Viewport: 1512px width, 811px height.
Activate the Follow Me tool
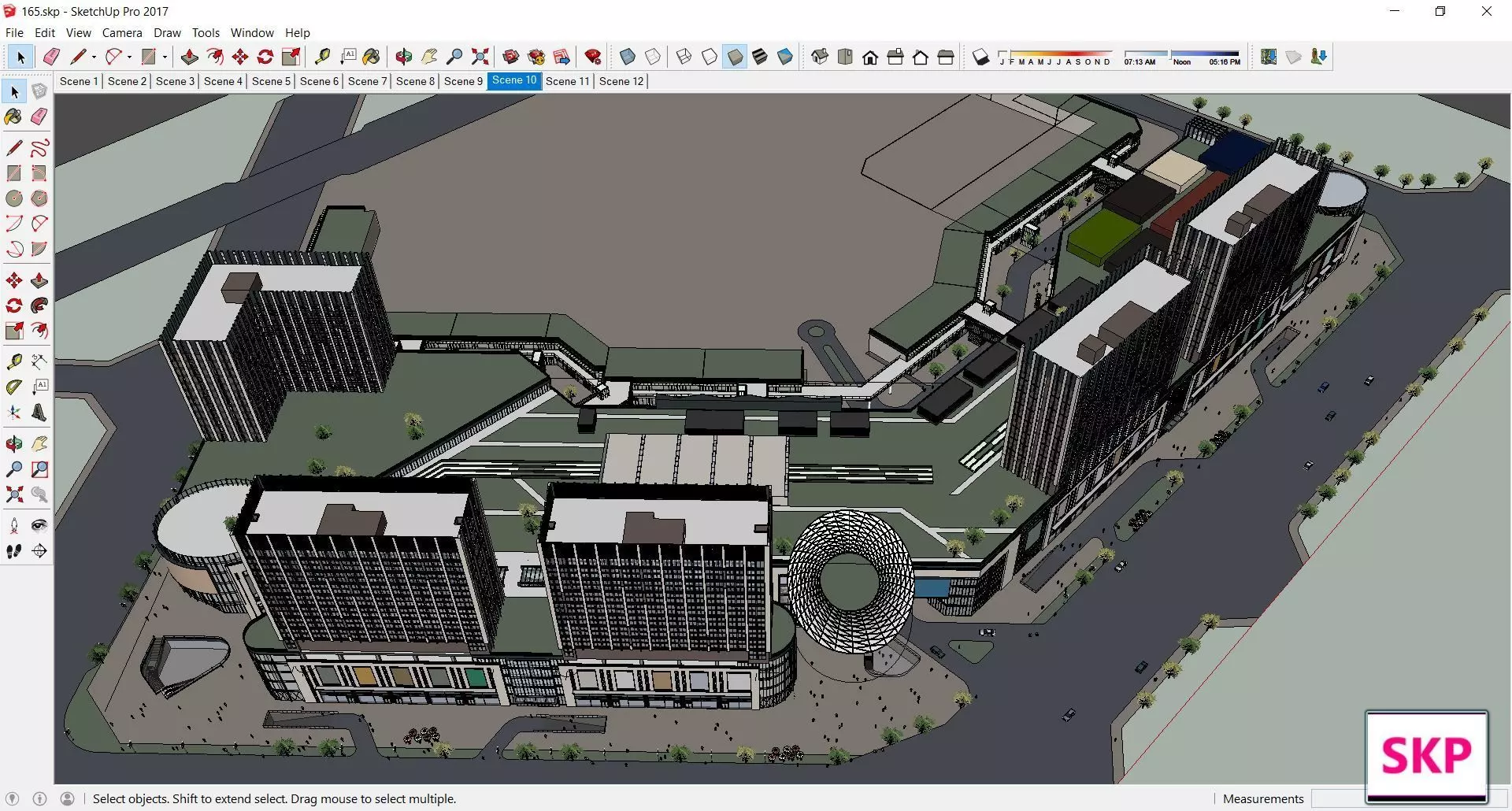(x=39, y=306)
